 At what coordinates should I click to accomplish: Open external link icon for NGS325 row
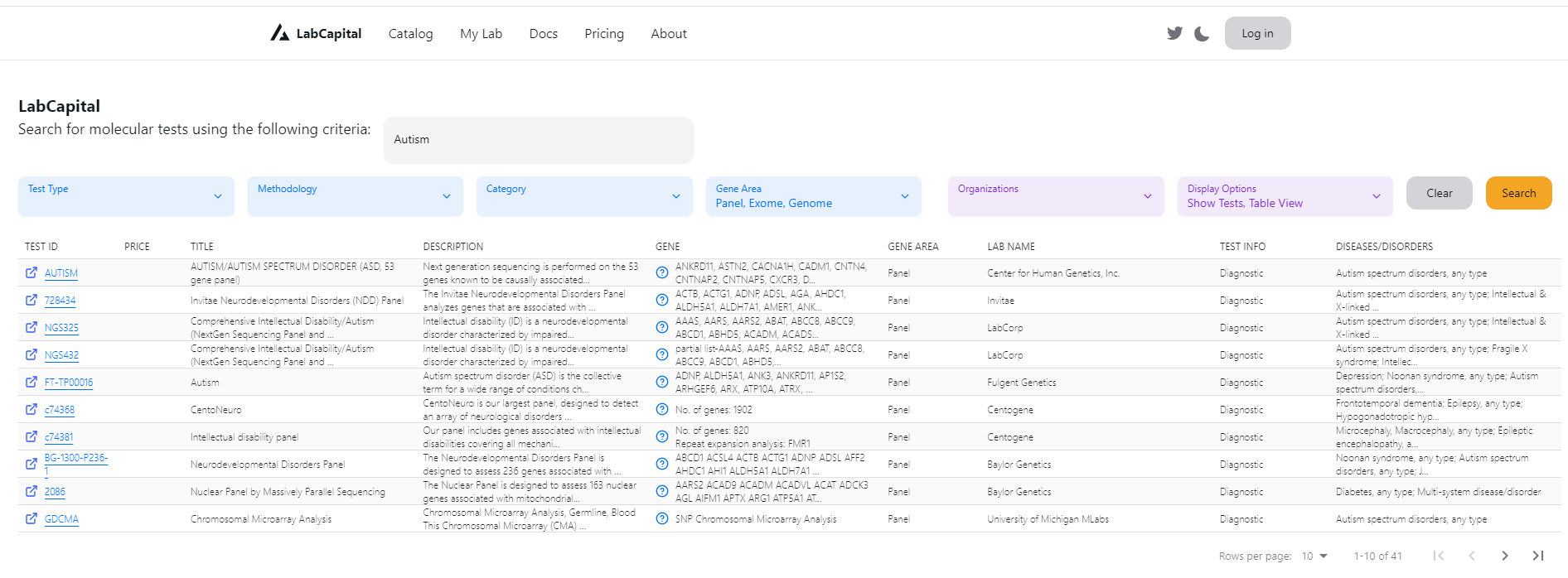click(x=31, y=327)
